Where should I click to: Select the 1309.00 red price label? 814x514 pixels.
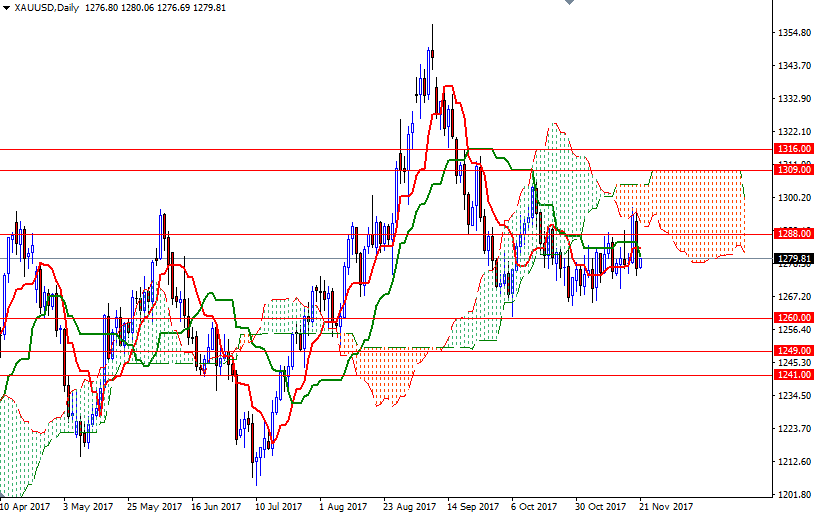(x=794, y=170)
